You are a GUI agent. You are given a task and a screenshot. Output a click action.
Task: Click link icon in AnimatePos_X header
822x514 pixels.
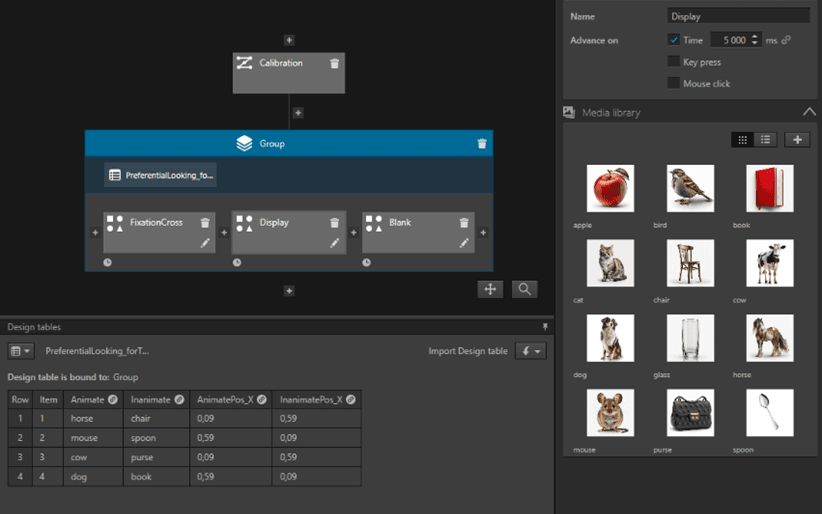(262, 400)
